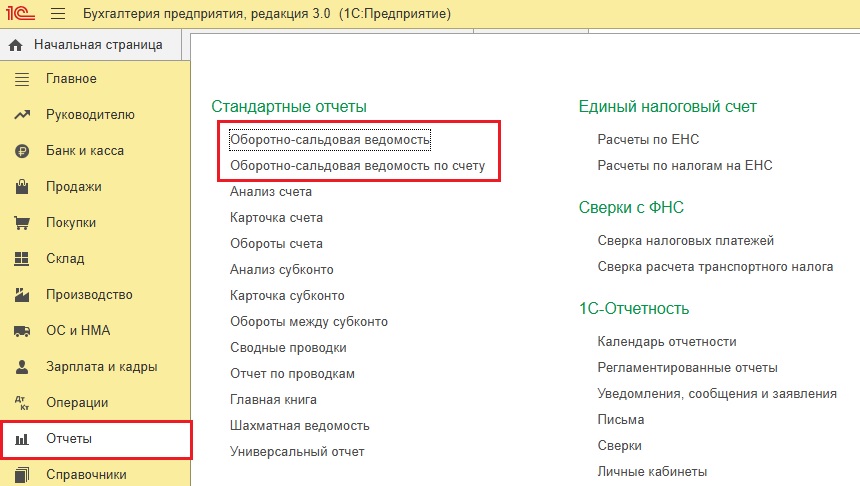Open the Универсальный отчет link

[297, 452]
